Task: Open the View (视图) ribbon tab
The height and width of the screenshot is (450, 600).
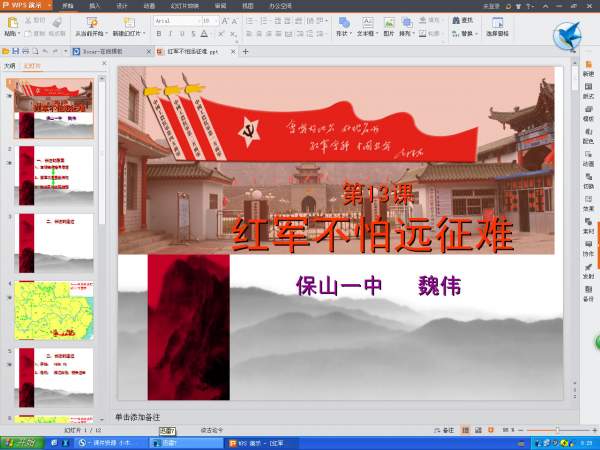Action: [x=248, y=6]
